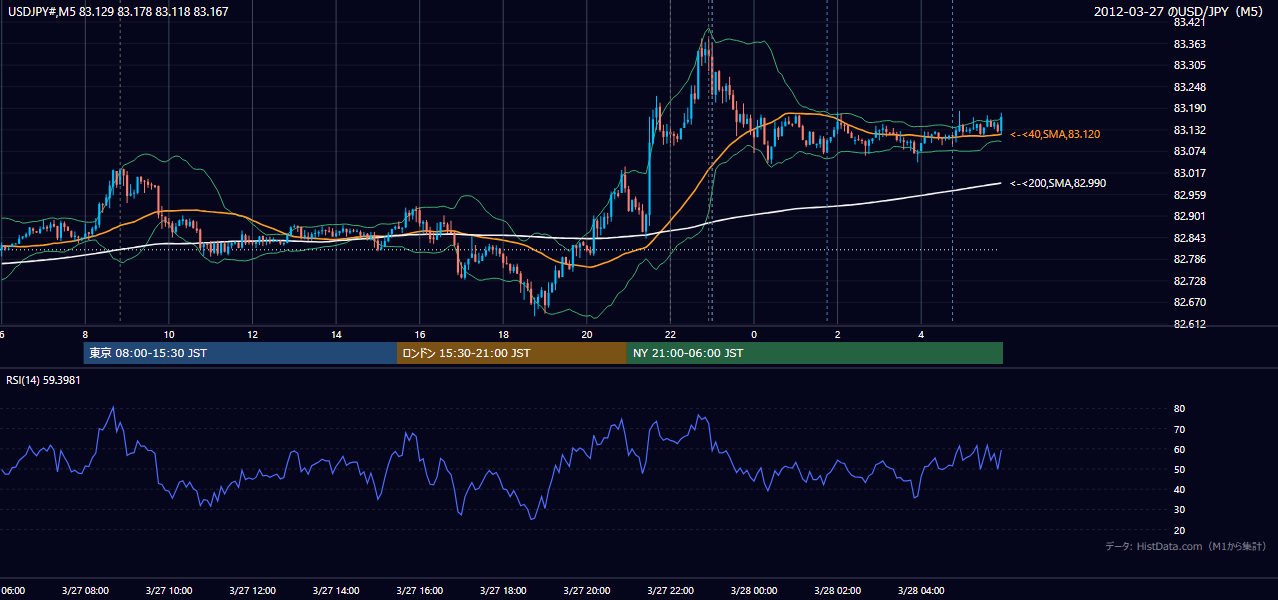
Task: Click price axis value 82.843
Action: click(x=1190, y=238)
